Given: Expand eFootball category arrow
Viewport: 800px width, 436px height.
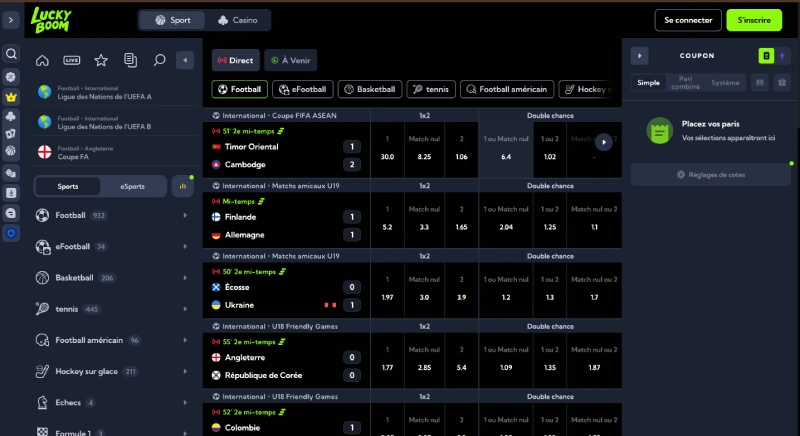Looking at the screenshot, I should pos(185,247).
